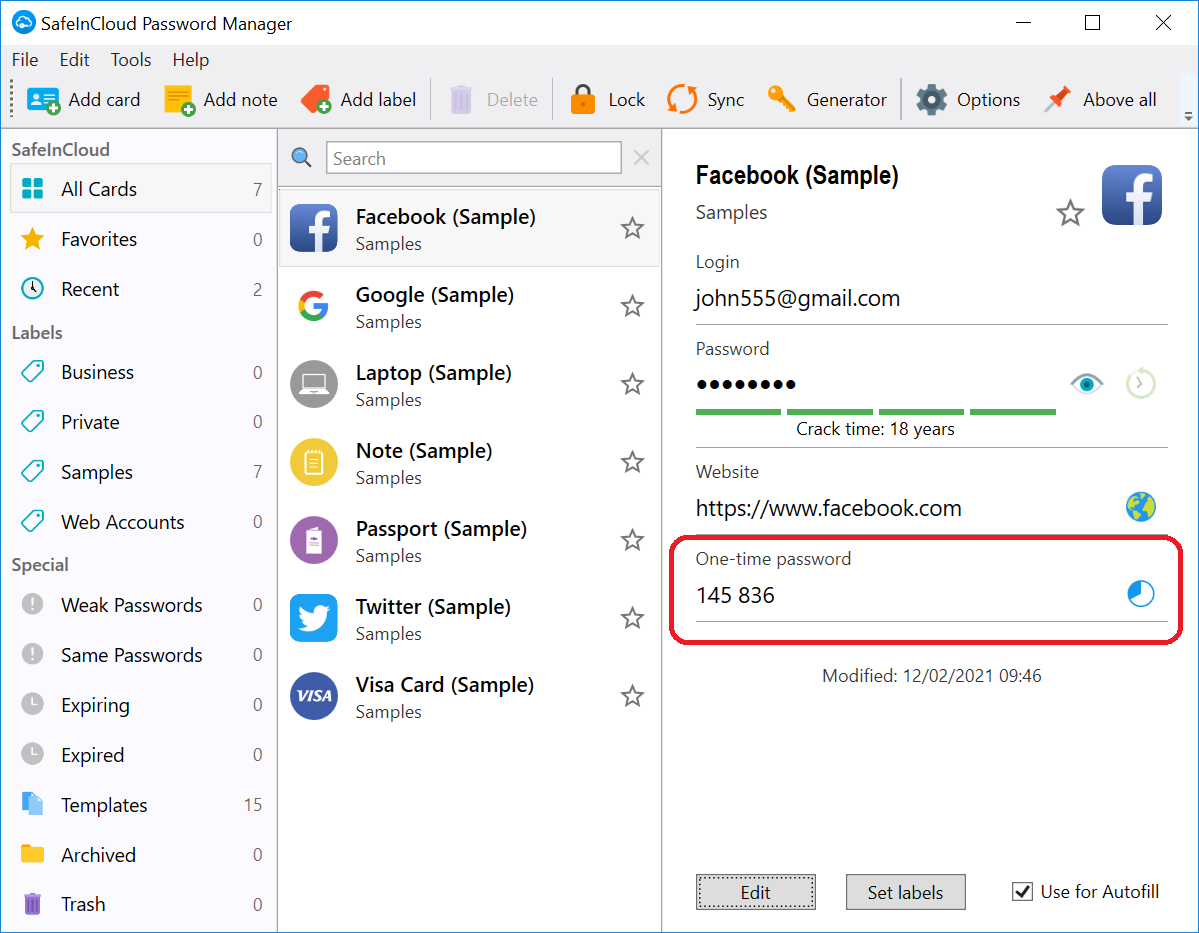Click the large Facebook logo in details

point(1132,195)
